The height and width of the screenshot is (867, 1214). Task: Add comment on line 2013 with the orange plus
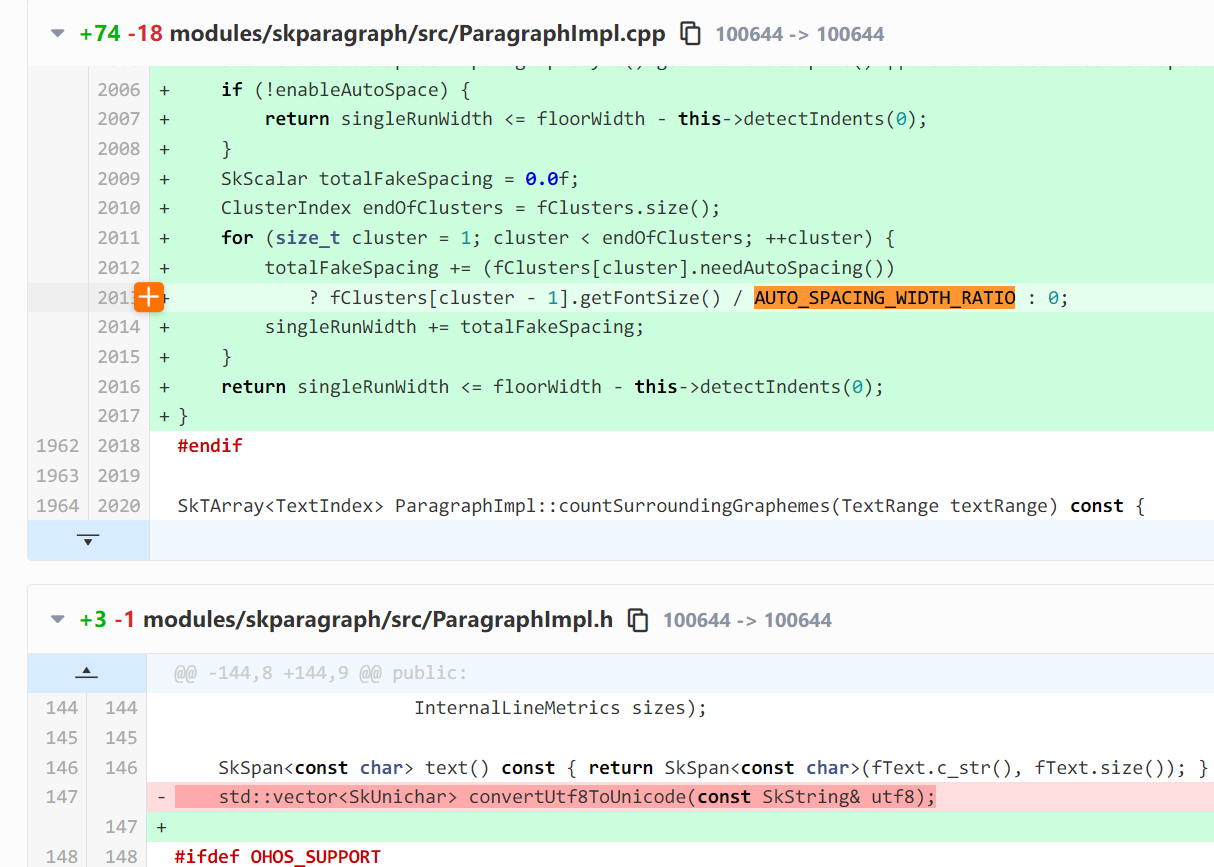[148, 297]
